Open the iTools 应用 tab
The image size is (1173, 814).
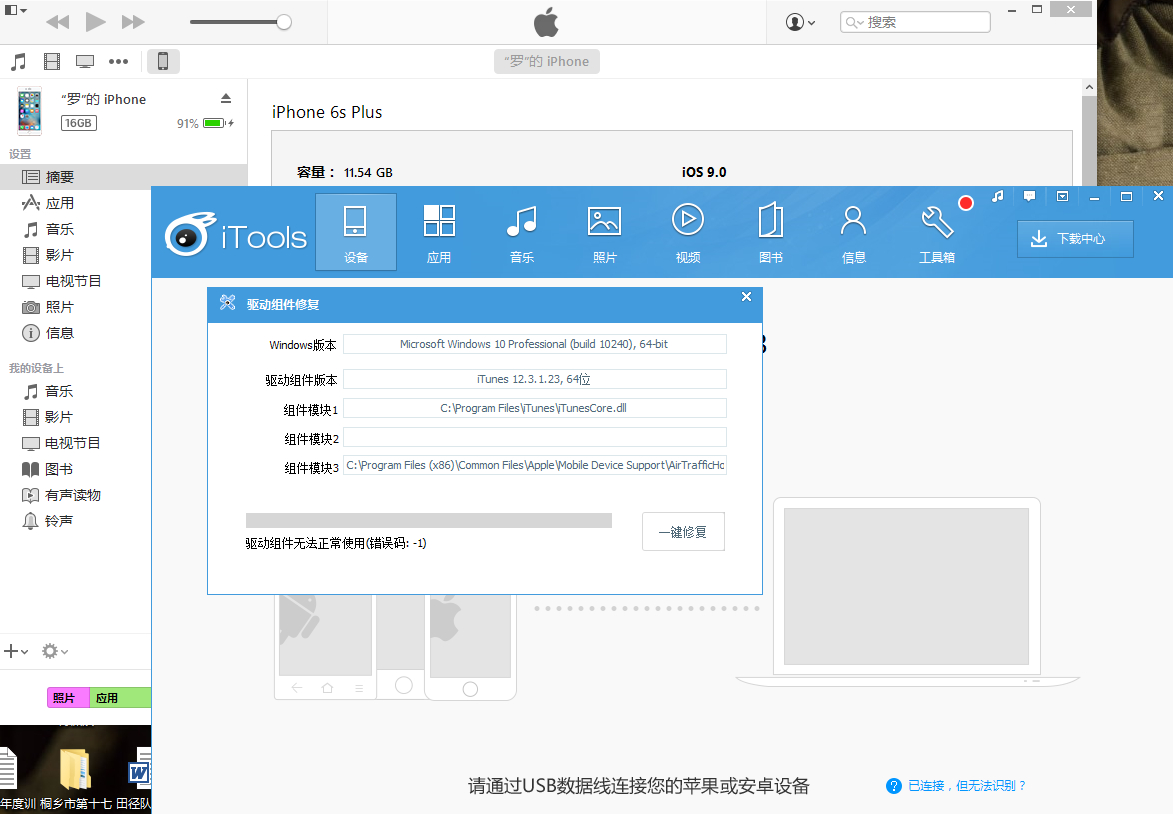click(439, 232)
